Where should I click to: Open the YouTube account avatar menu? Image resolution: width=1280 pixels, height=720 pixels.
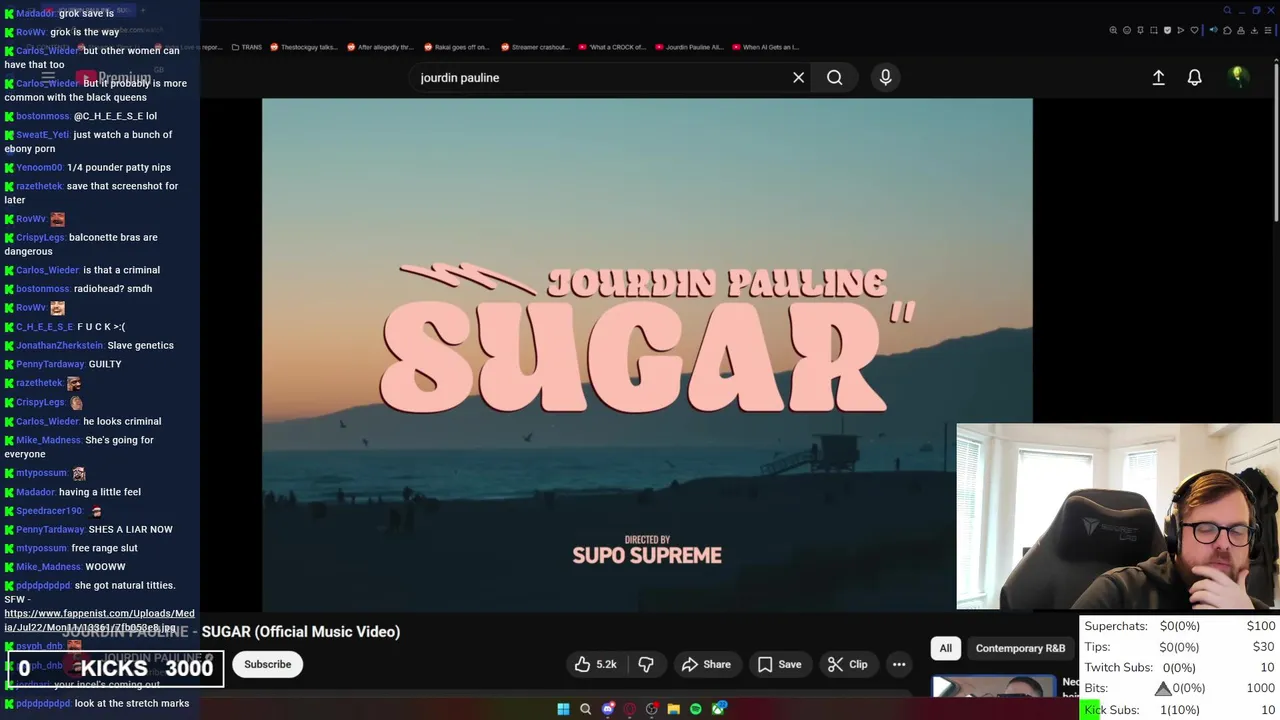[x=1238, y=77]
